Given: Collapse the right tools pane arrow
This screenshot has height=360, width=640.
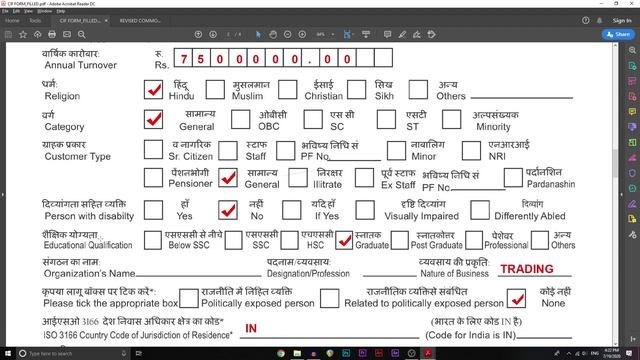Looking at the screenshot, I should [x=622, y=195].
